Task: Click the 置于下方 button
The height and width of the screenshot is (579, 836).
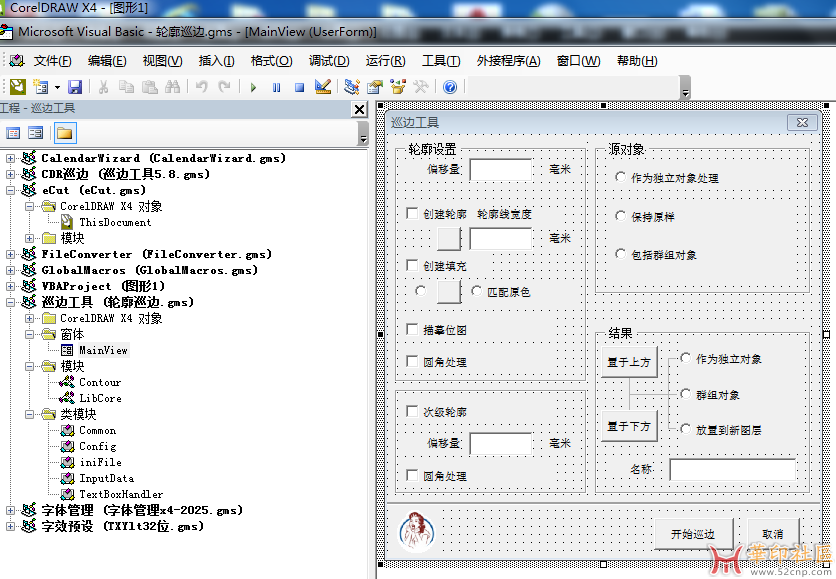Action: (629, 426)
